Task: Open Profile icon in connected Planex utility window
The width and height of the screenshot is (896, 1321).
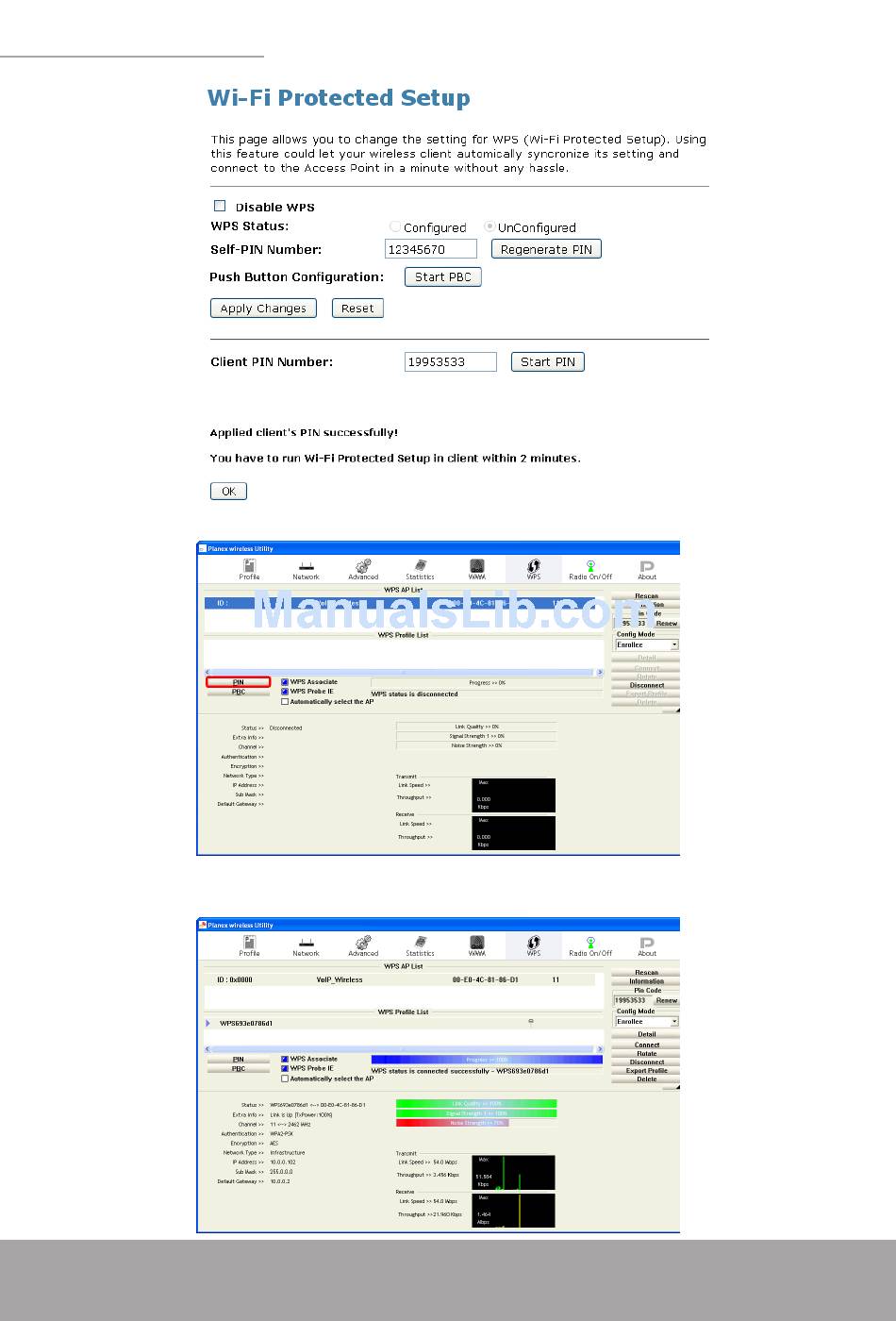Action: tap(249, 945)
